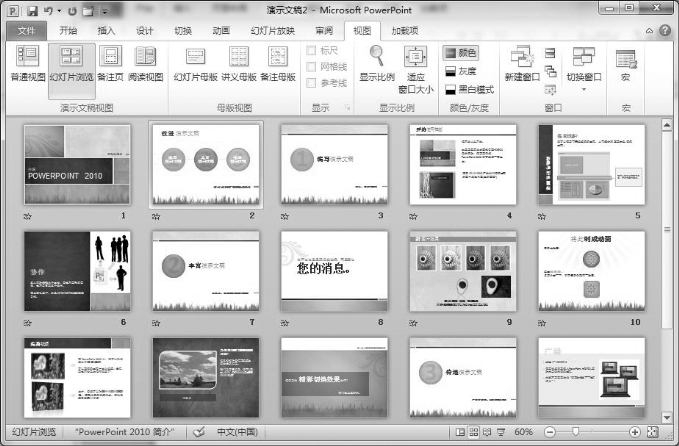Viewport: 679px width, 446px height.
Task: Open a New Window (新建窗口)
Action: [x=522, y=63]
